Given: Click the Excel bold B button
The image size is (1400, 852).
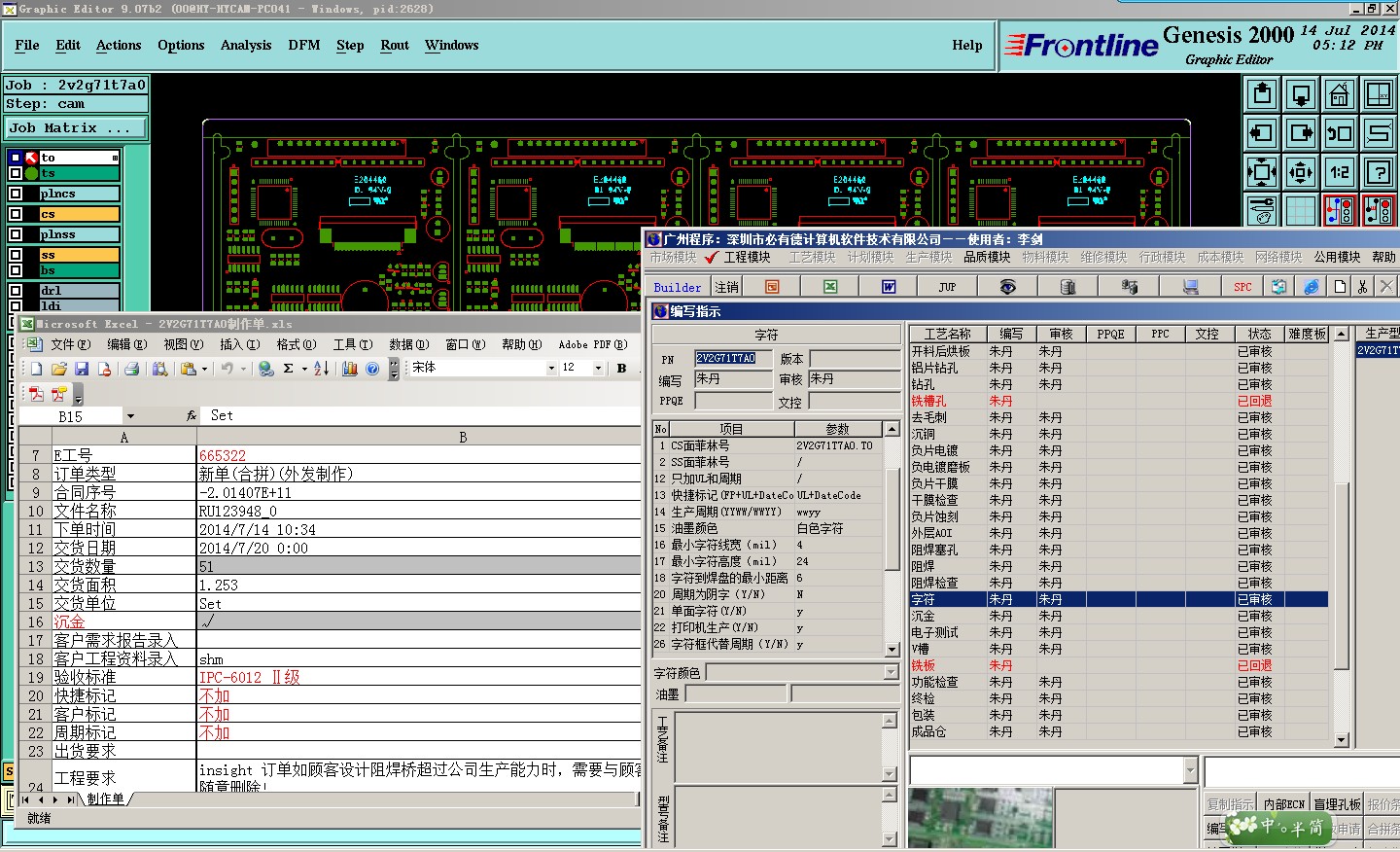Looking at the screenshot, I should [x=621, y=369].
